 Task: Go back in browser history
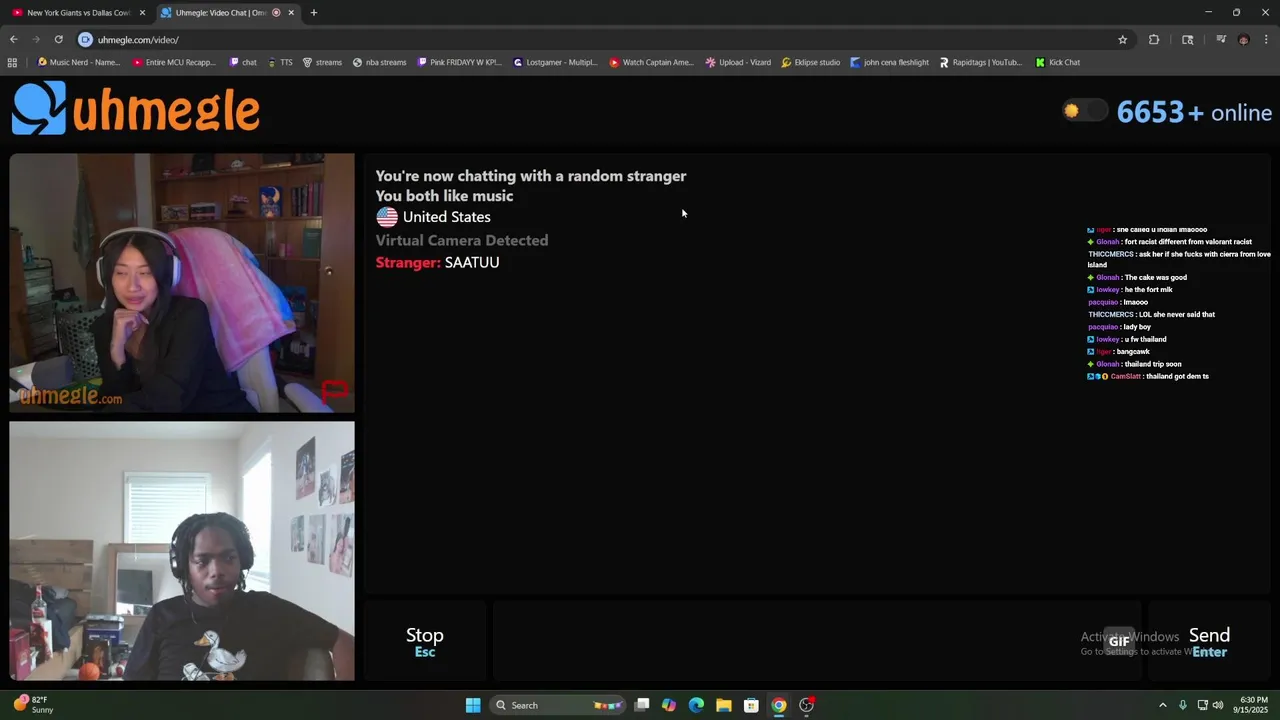point(14,39)
